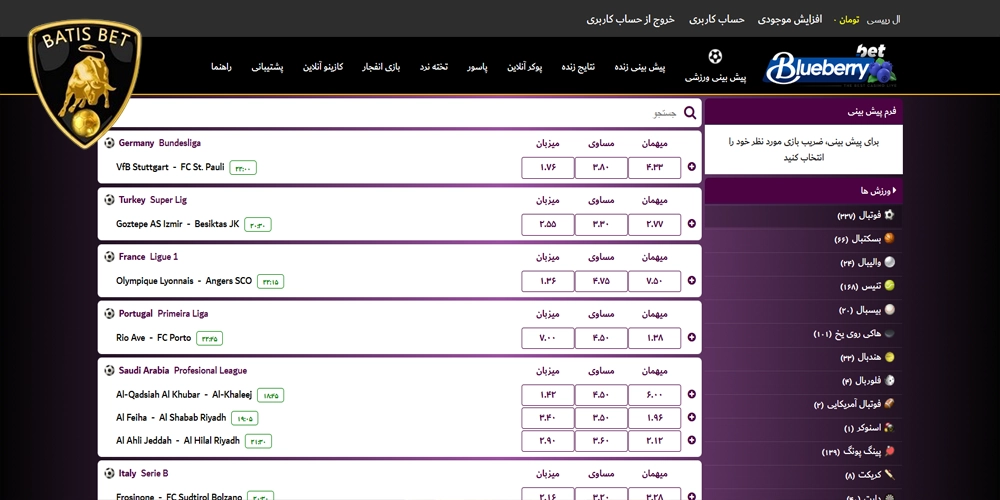Expand more bets for Al Feiha match
The height and width of the screenshot is (500, 1000).
[692, 418]
